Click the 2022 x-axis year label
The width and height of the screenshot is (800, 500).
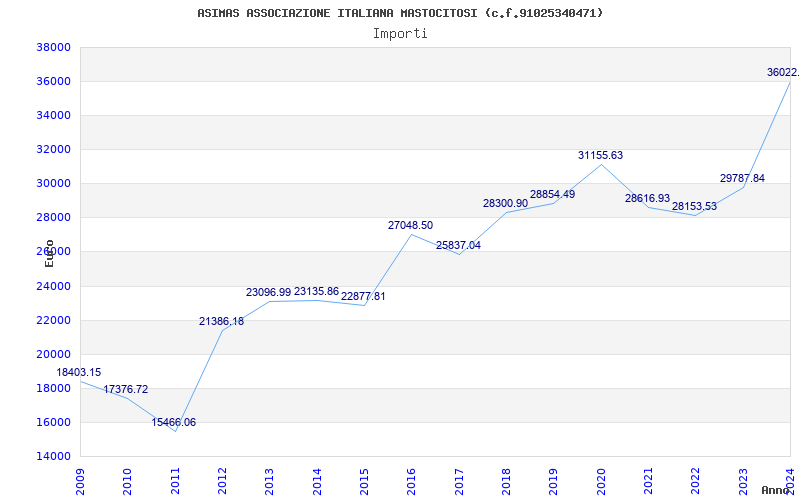point(695,482)
